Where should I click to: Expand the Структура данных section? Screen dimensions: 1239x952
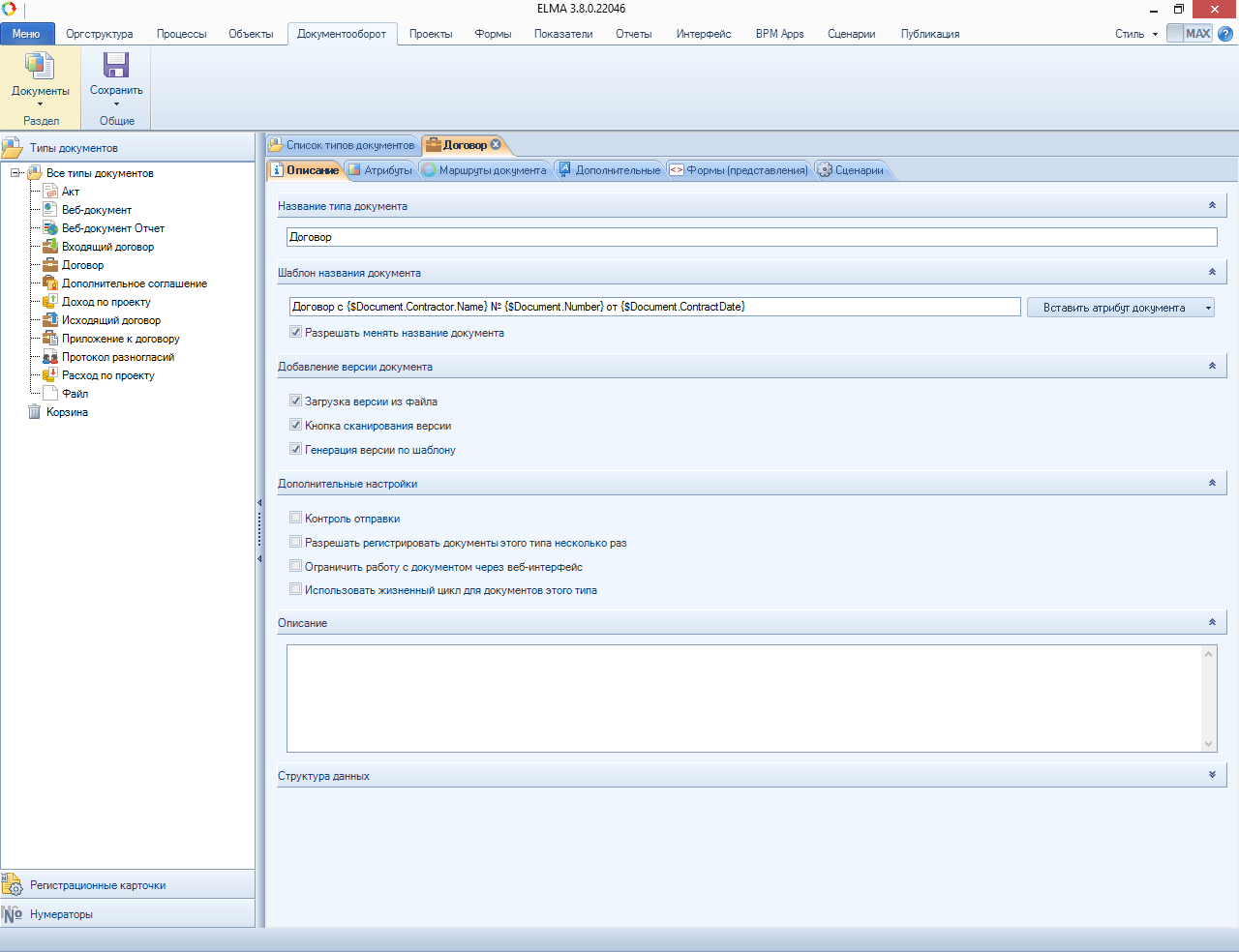[x=1212, y=775]
